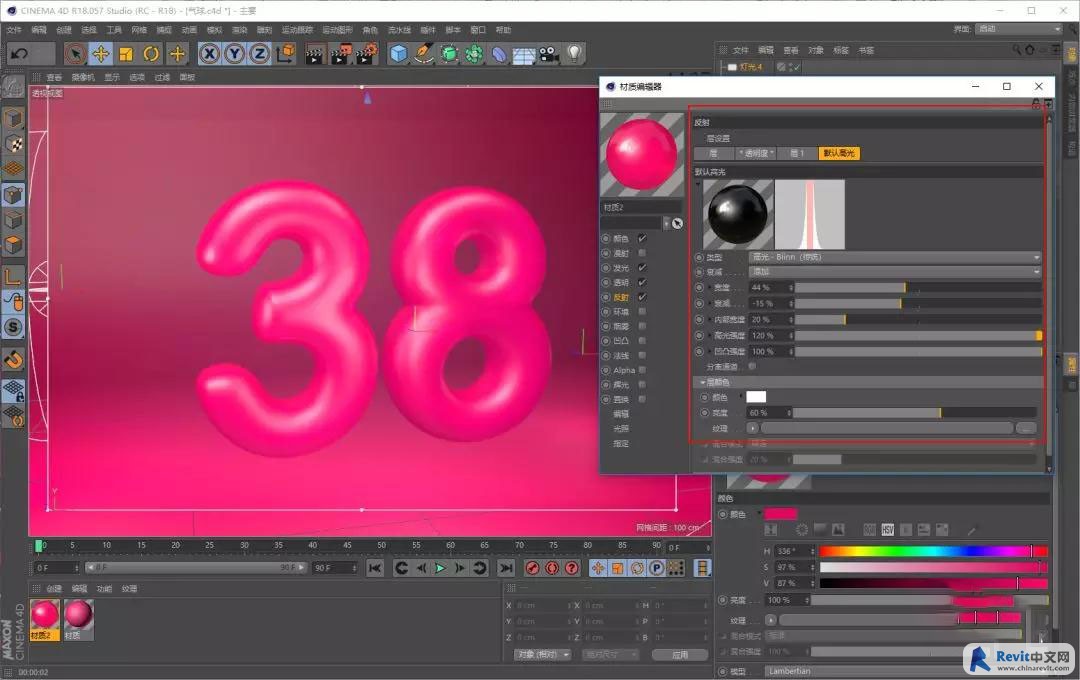Click the coordinate system cube icon

[285, 53]
